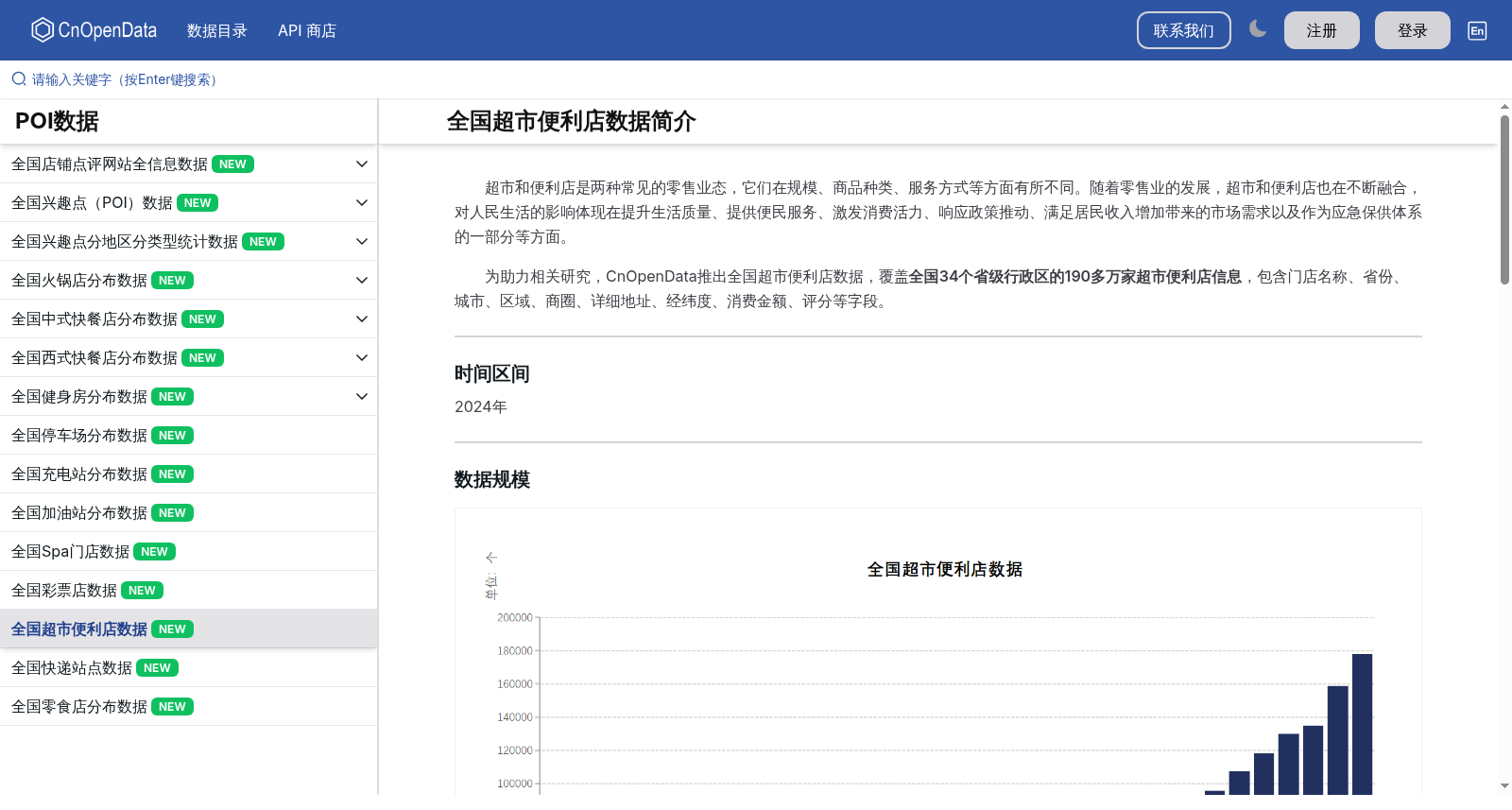Expand 全国火锅店分布数据 chevron
Viewport: 1512px width, 810px height.
pos(361,281)
